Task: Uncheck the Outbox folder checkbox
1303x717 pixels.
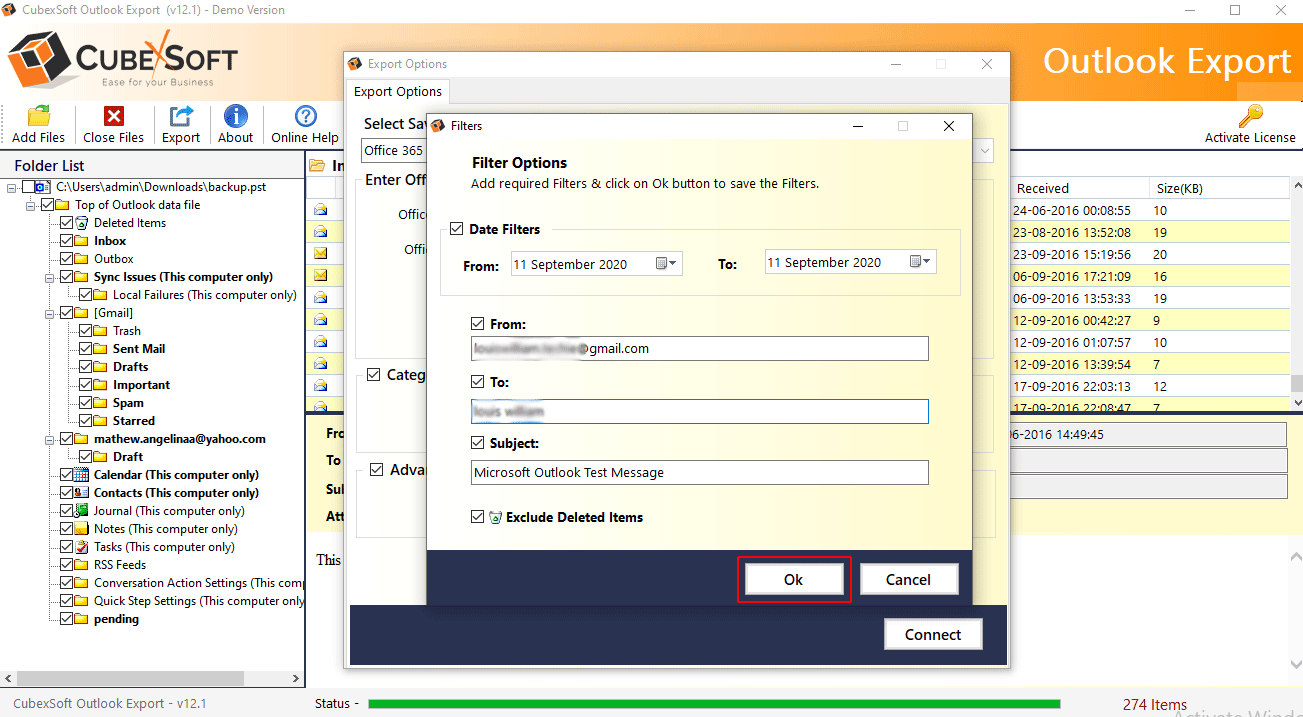Action: (67, 259)
